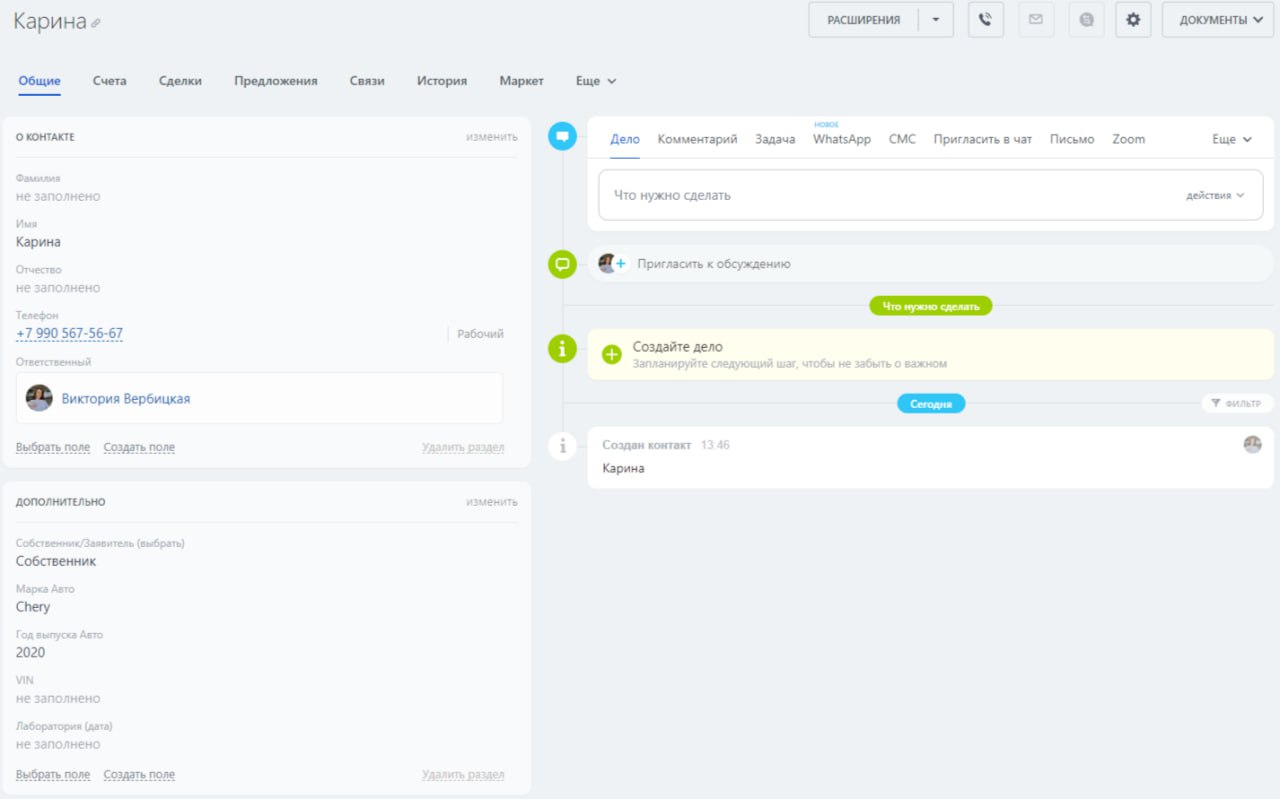Screen dimensions: 1280x799
Task: Open Виктория Вербицкая's profile link
Action: point(126,399)
